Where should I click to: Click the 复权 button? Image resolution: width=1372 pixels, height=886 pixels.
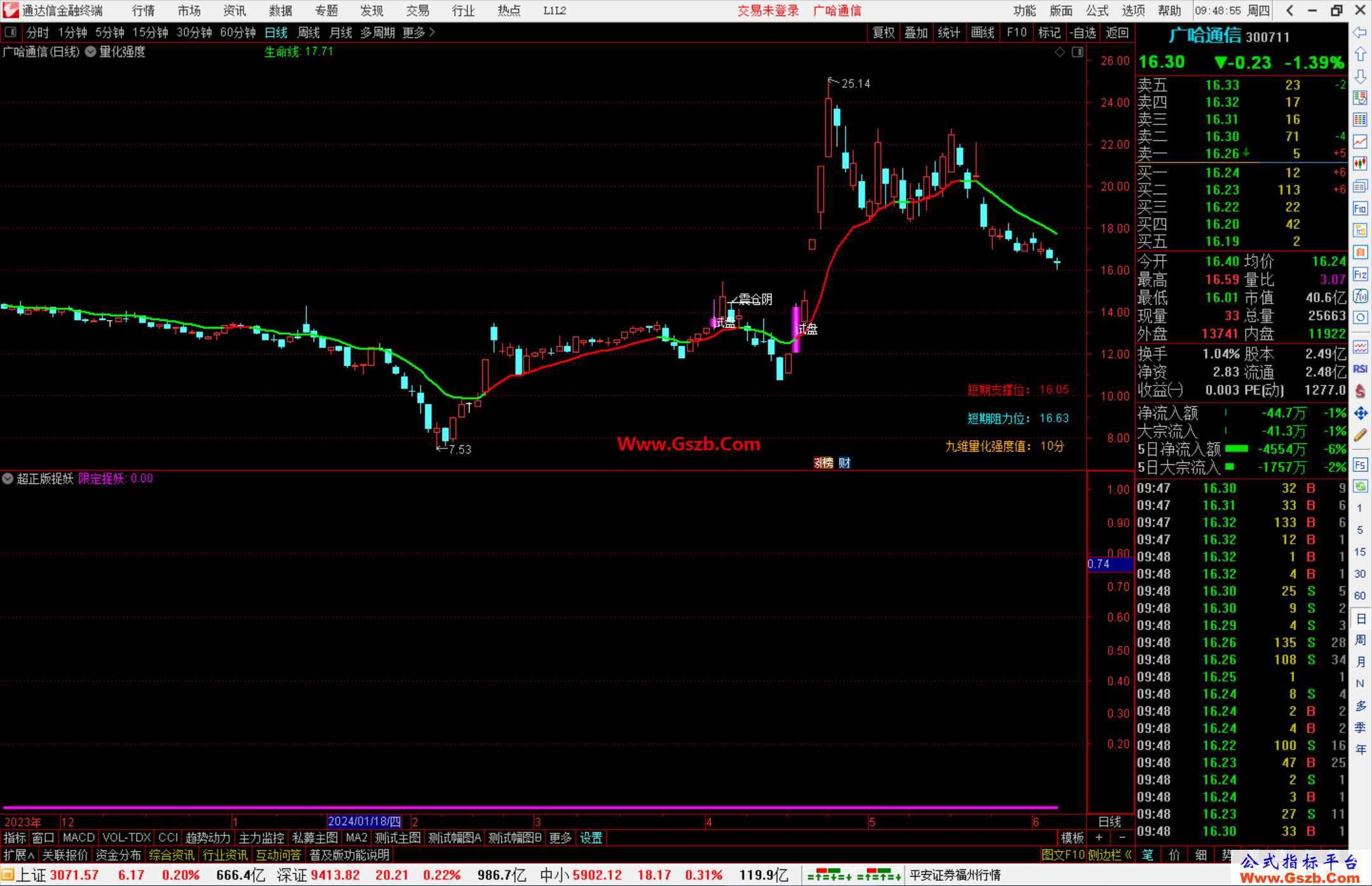coord(884,32)
